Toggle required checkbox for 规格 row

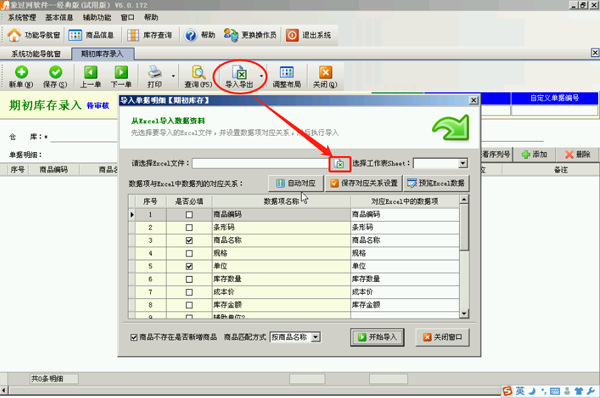click(189, 253)
